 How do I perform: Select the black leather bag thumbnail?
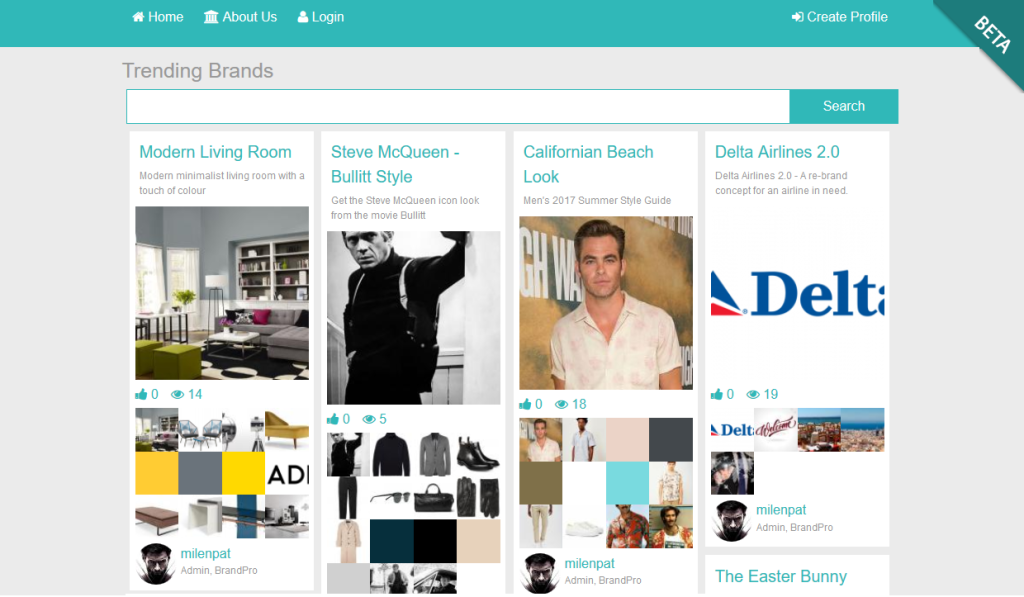coord(435,498)
